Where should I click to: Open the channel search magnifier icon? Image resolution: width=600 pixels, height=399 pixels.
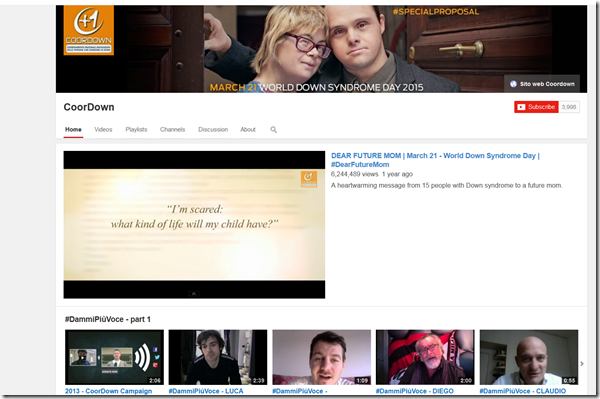point(274,130)
